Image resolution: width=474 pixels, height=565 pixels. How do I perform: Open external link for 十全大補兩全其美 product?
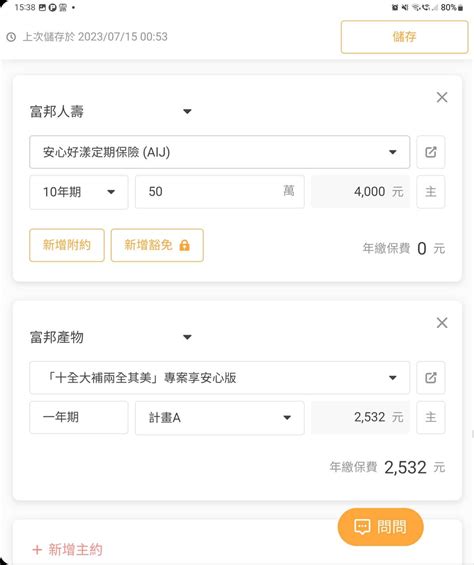431,378
